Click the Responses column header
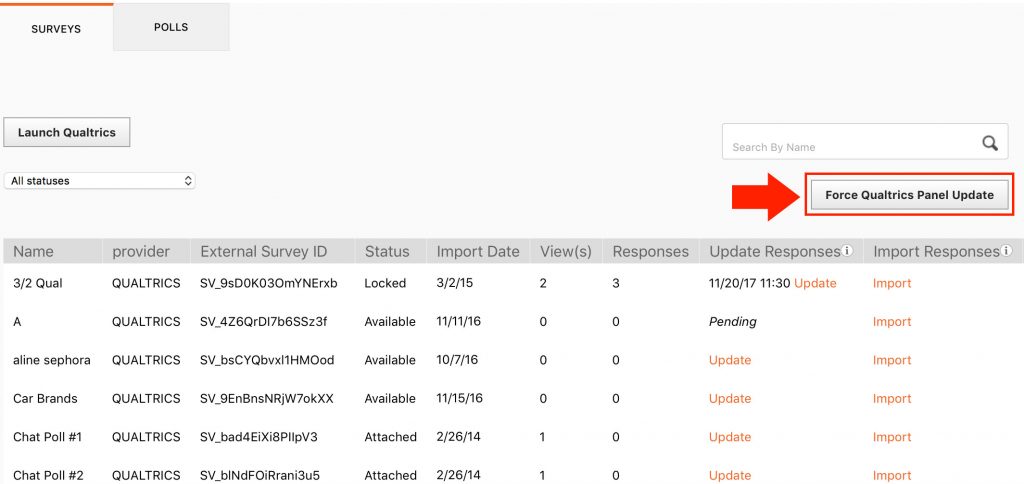1024x484 pixels. [650, 251]
